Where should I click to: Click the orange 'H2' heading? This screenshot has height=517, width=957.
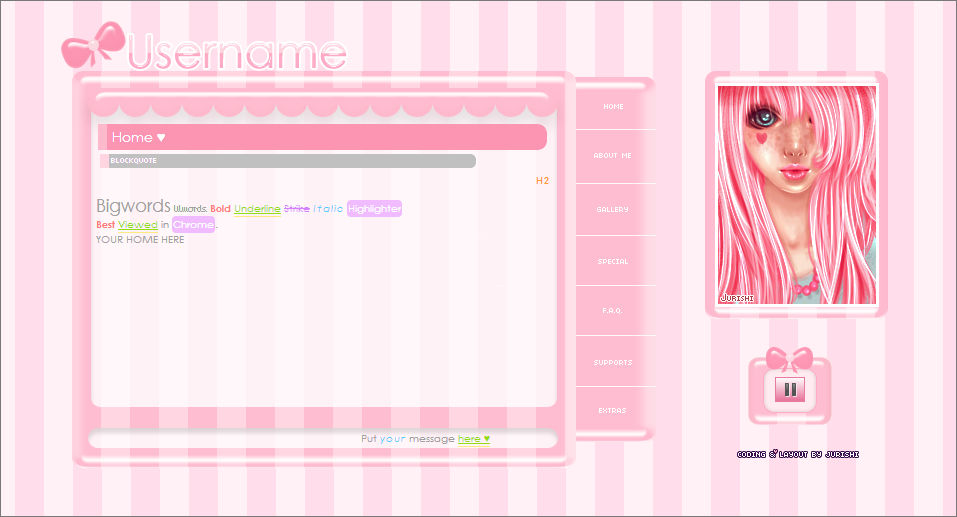[x=543, y=181]
